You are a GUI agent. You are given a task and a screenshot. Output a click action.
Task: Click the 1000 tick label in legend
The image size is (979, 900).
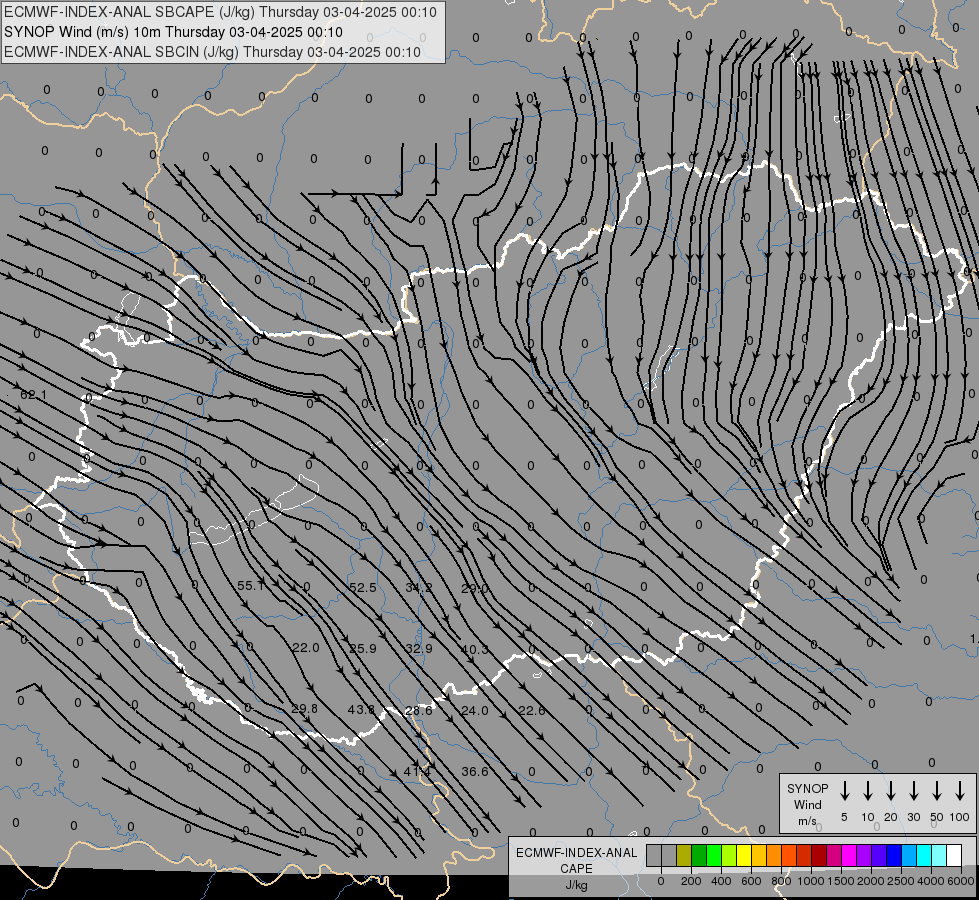click(x=811, y=881)
